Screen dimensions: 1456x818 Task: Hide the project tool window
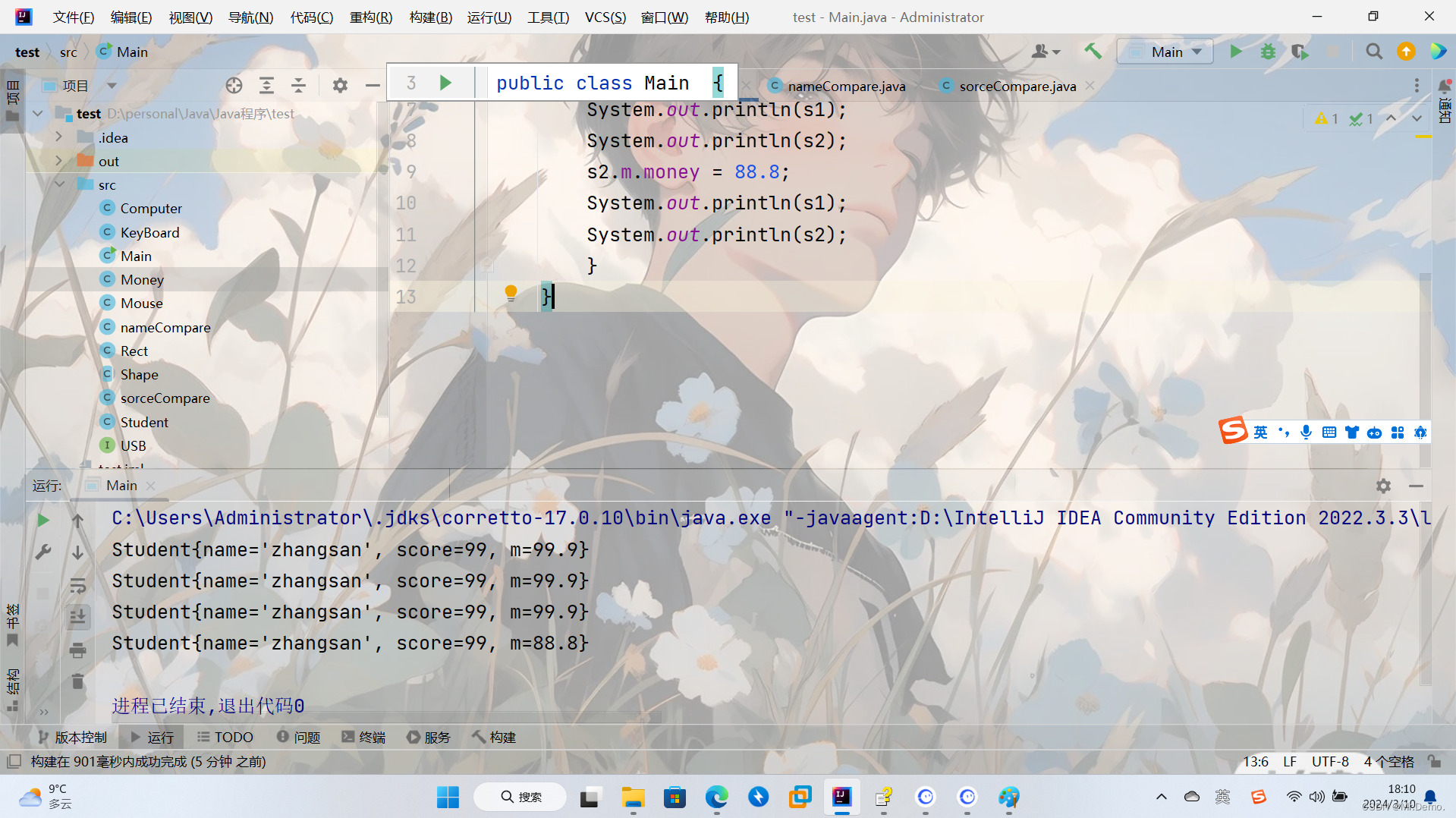click(372, 86)
